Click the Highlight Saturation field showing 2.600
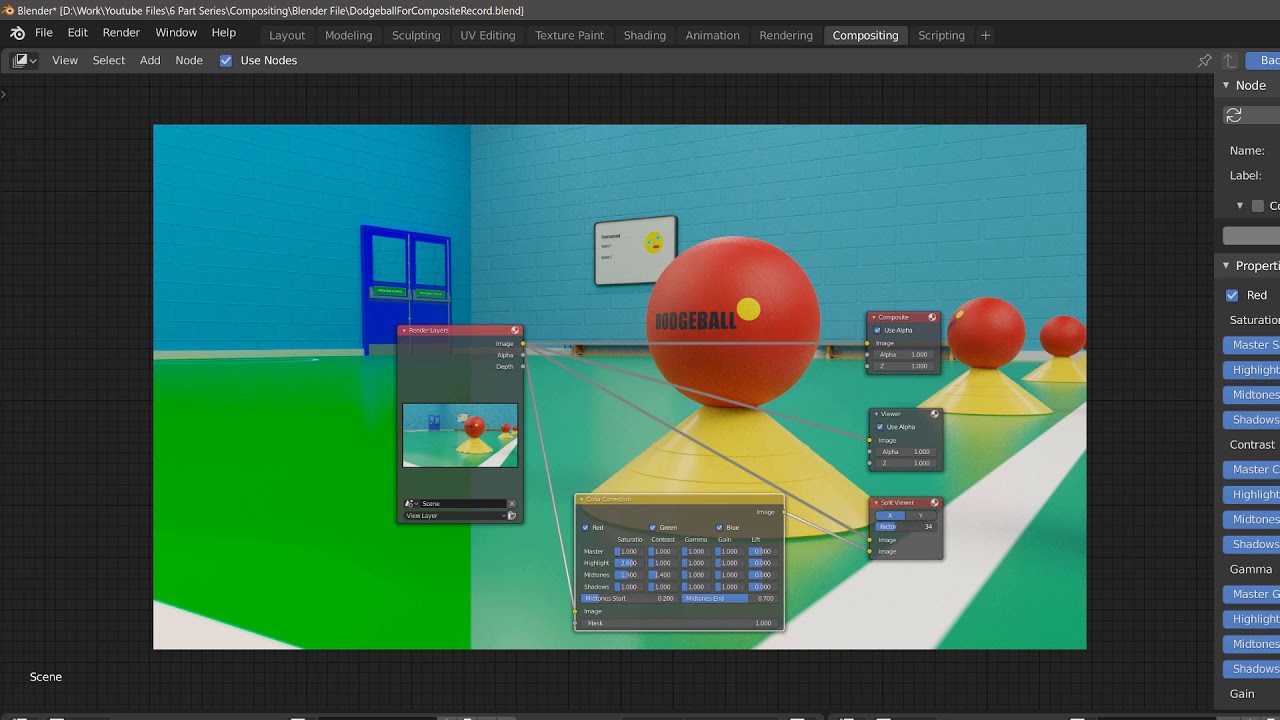The width and height of the screenshot is (1280, 720). [629, 563]
